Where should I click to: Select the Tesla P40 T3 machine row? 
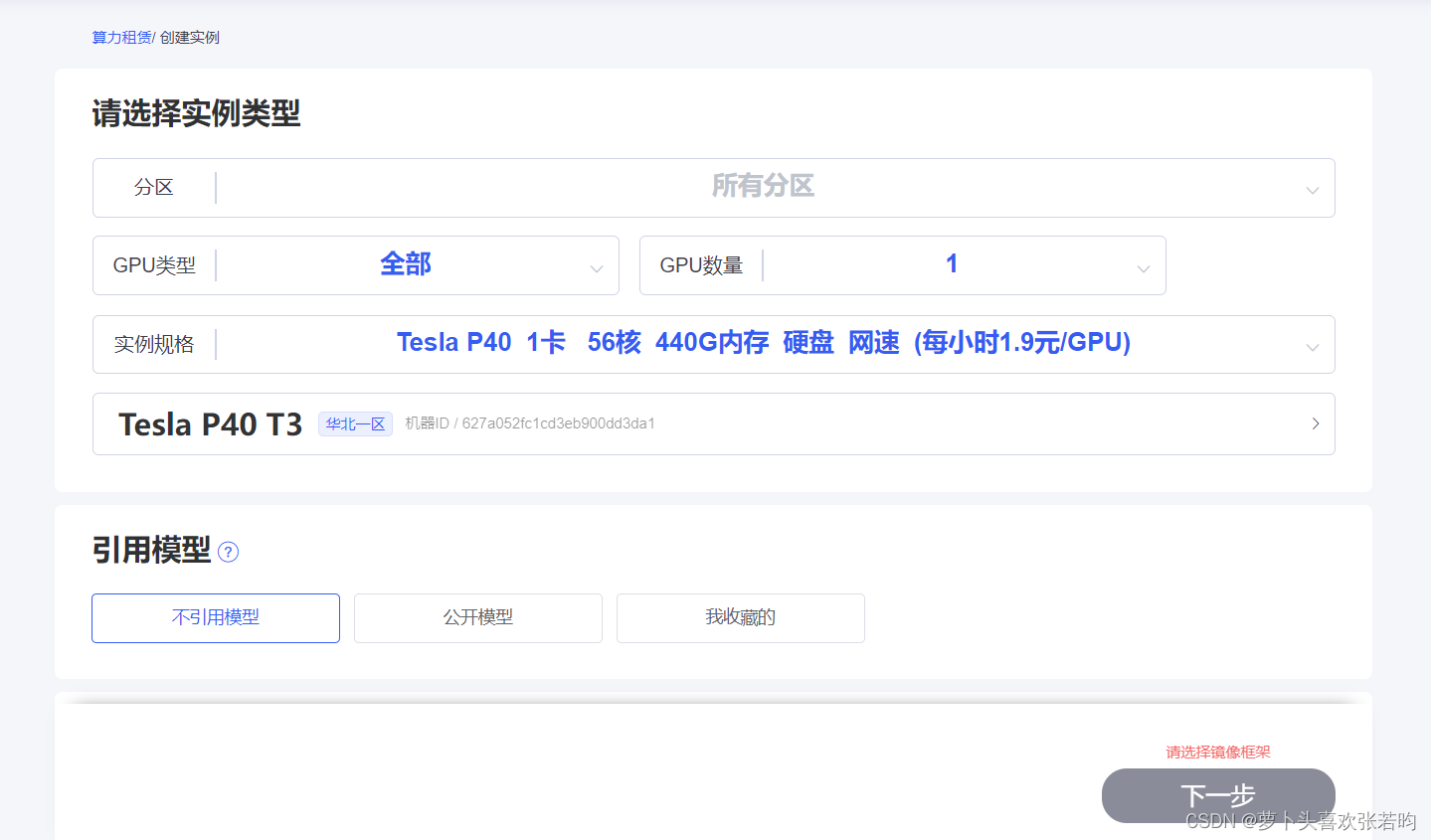tap(713, 423)
